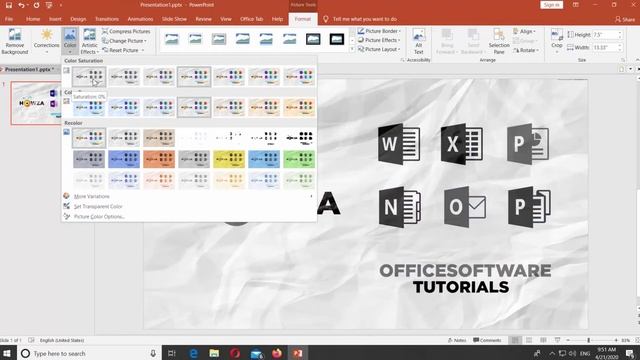Viewport: 640px width, 360px height.
Task: Click the zoom slider handle
Action: (588, 340)
